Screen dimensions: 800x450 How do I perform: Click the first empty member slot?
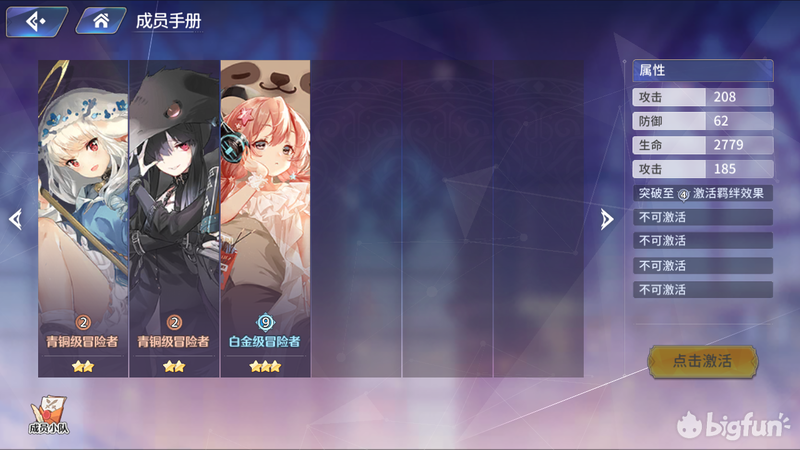[x=356, y=218]
